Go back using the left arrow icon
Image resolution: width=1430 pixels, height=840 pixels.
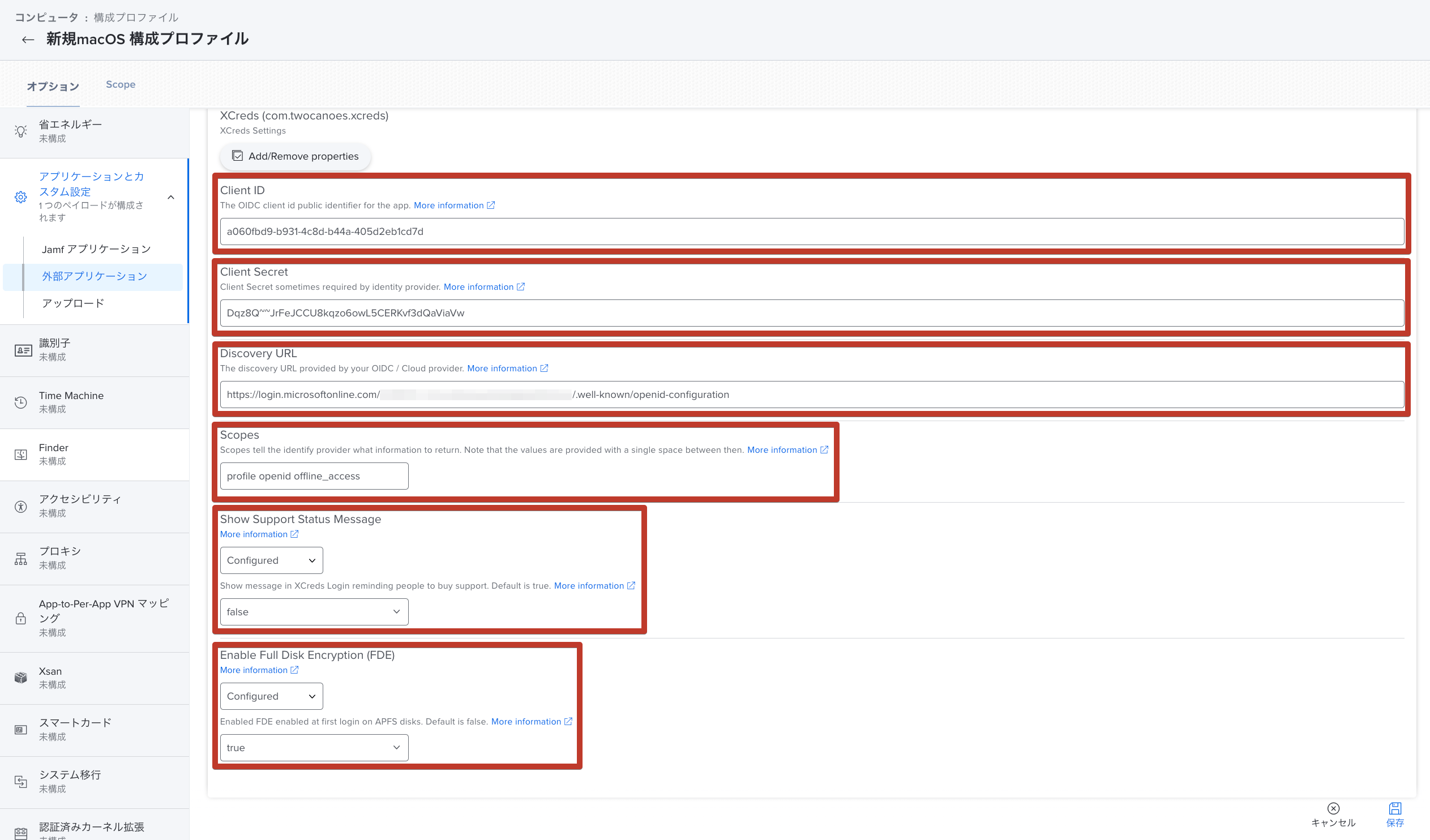[28, 39]
